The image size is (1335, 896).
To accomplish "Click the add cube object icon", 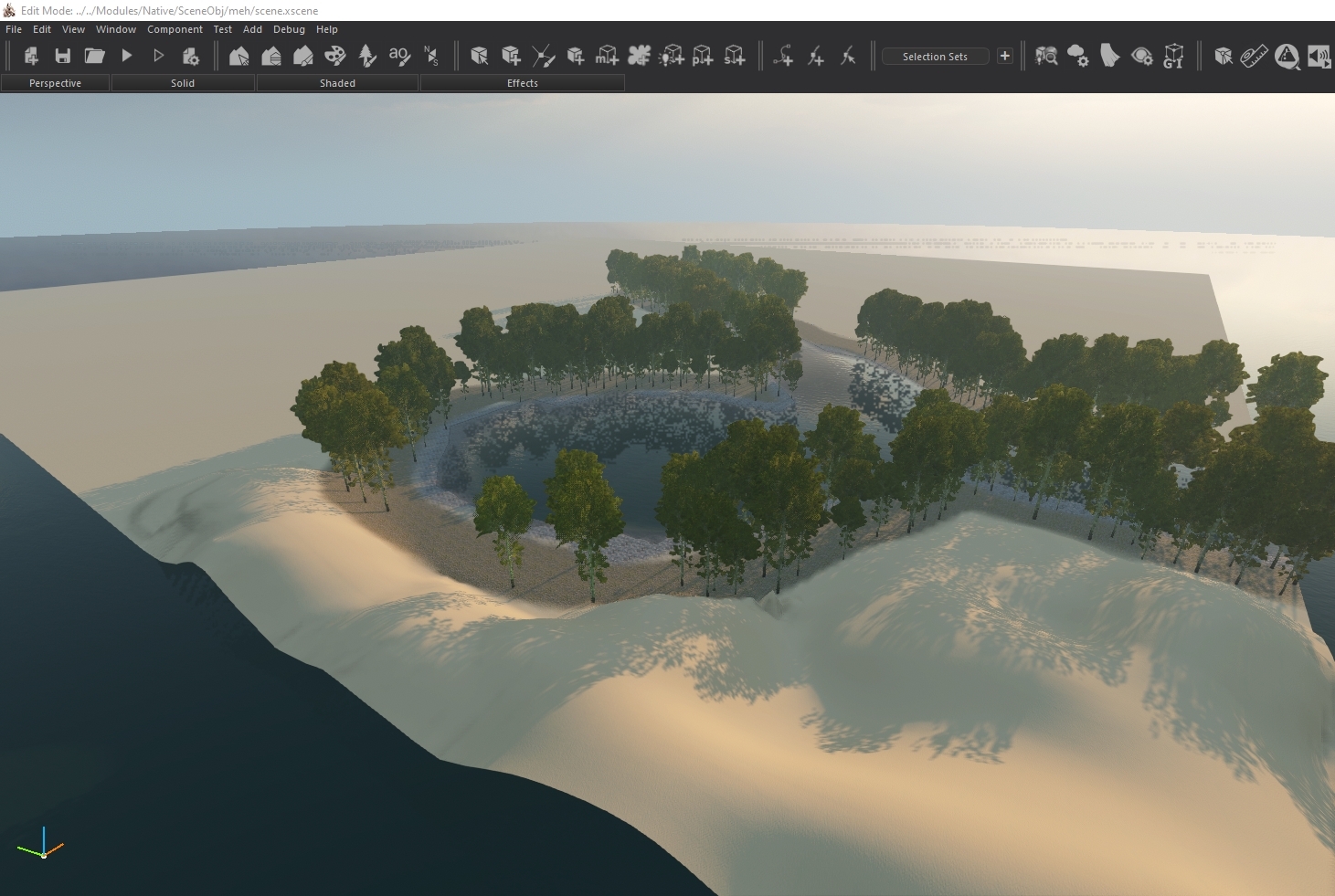I will [512, 56].
